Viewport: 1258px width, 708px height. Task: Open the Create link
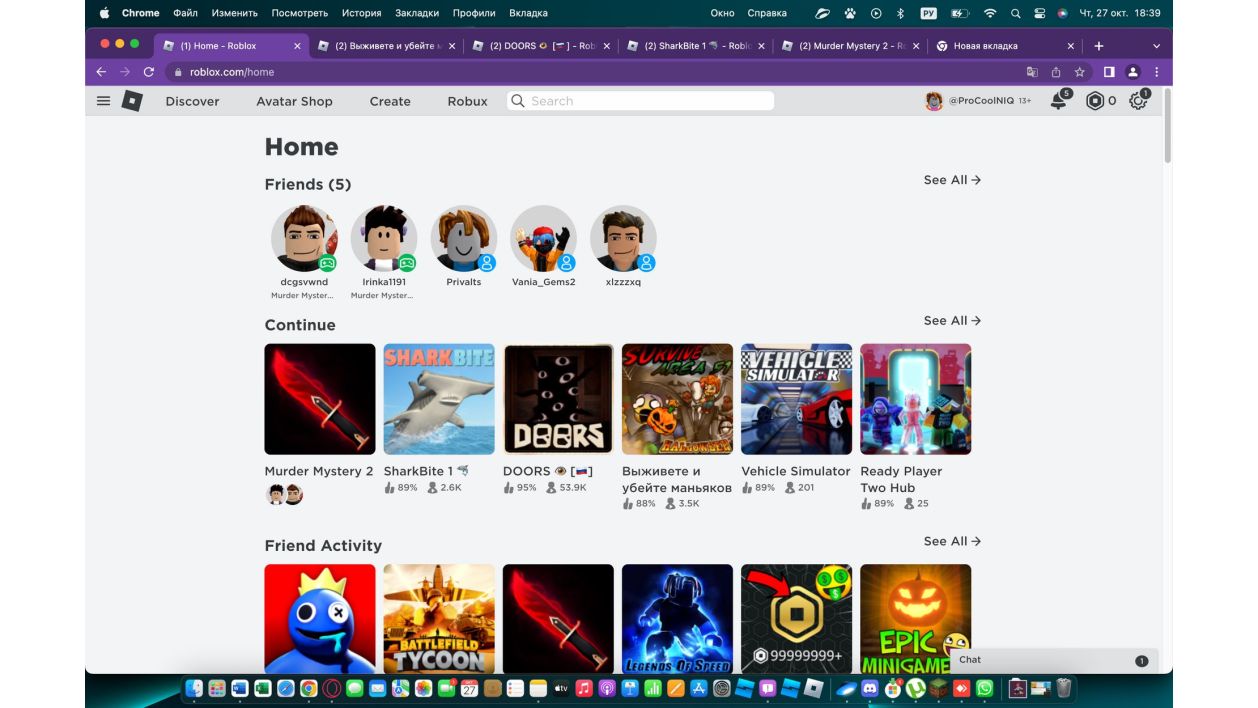(390, 101)
